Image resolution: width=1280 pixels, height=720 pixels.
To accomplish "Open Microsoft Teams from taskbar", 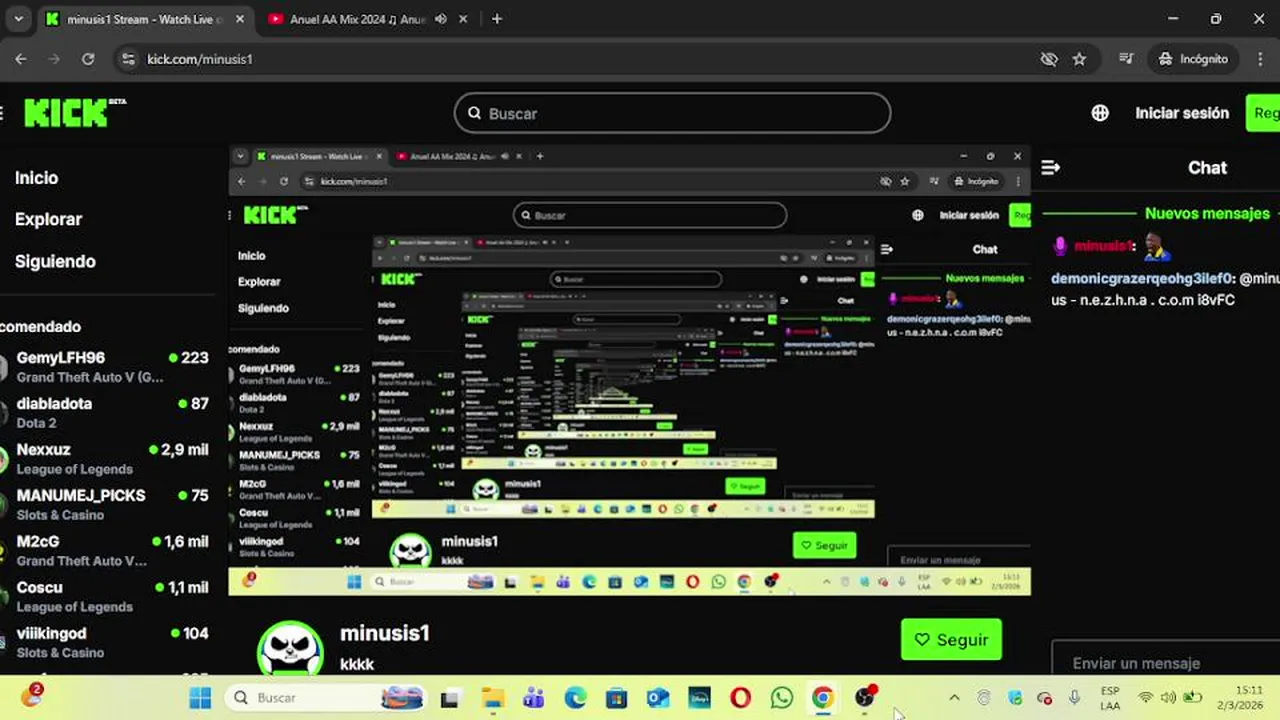I will click(534, 698).
